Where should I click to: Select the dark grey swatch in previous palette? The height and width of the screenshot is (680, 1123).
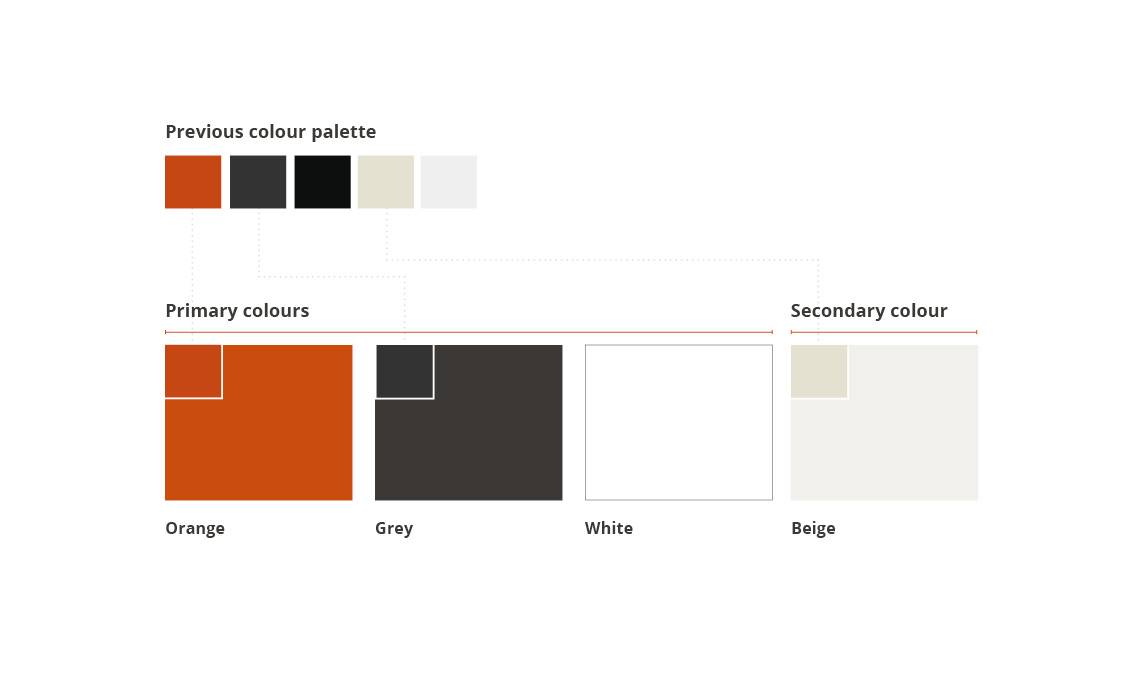pyautogui.click(x=258, y=182)
